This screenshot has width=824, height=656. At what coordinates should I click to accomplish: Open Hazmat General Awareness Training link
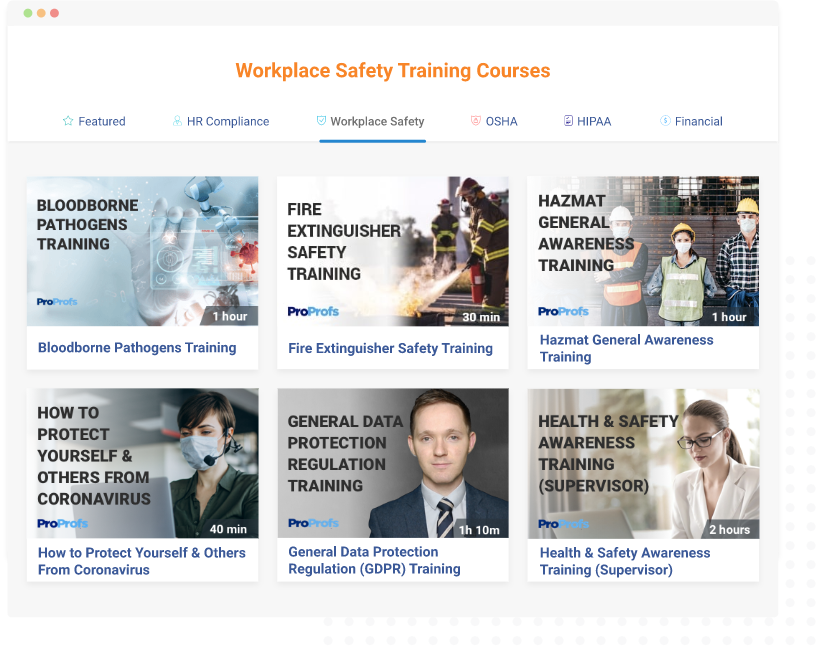(627, 348)
